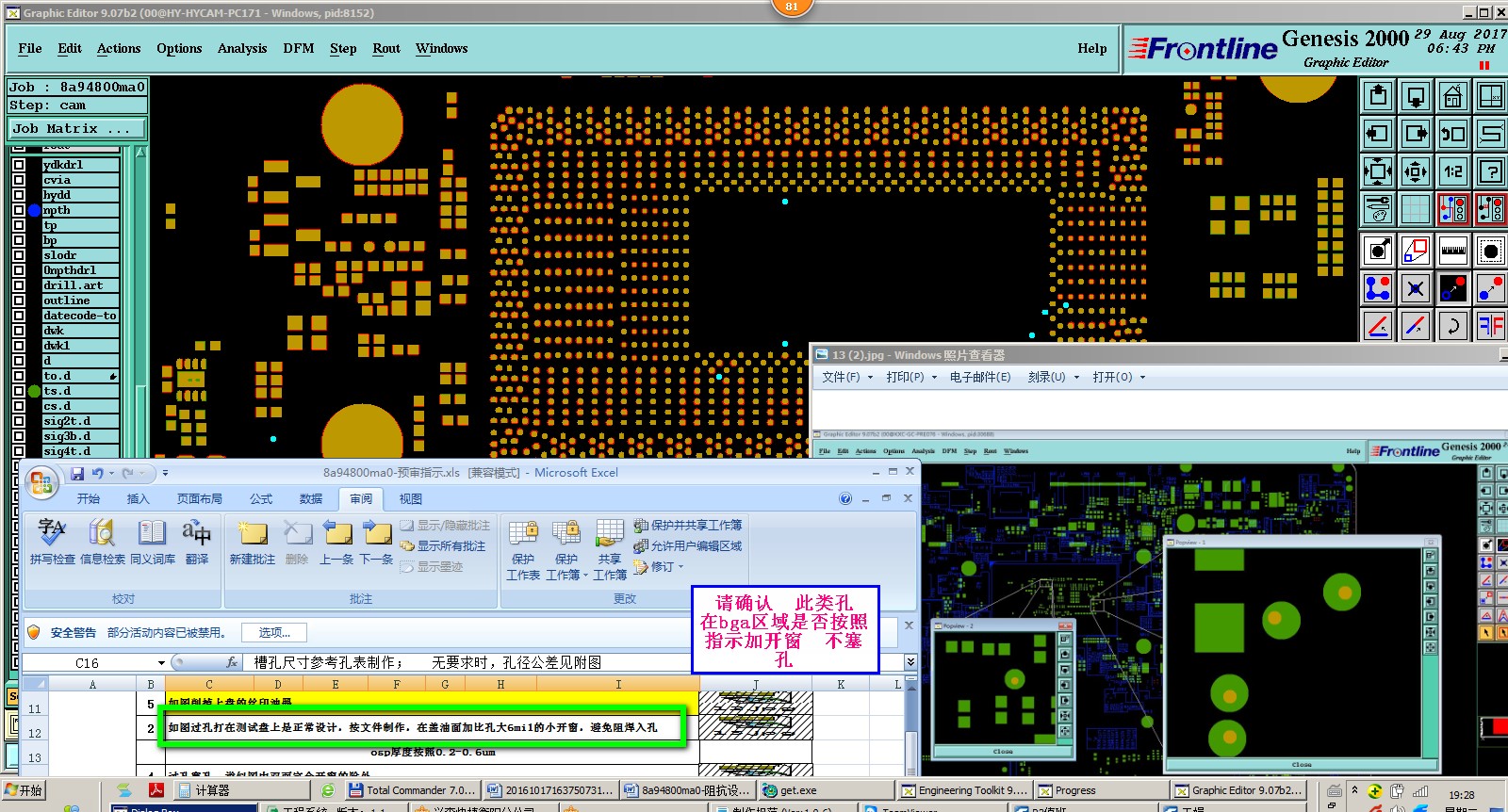Toggle checkbox for the outline layer
Screen dimensions: 1508x812
[19, 300]
